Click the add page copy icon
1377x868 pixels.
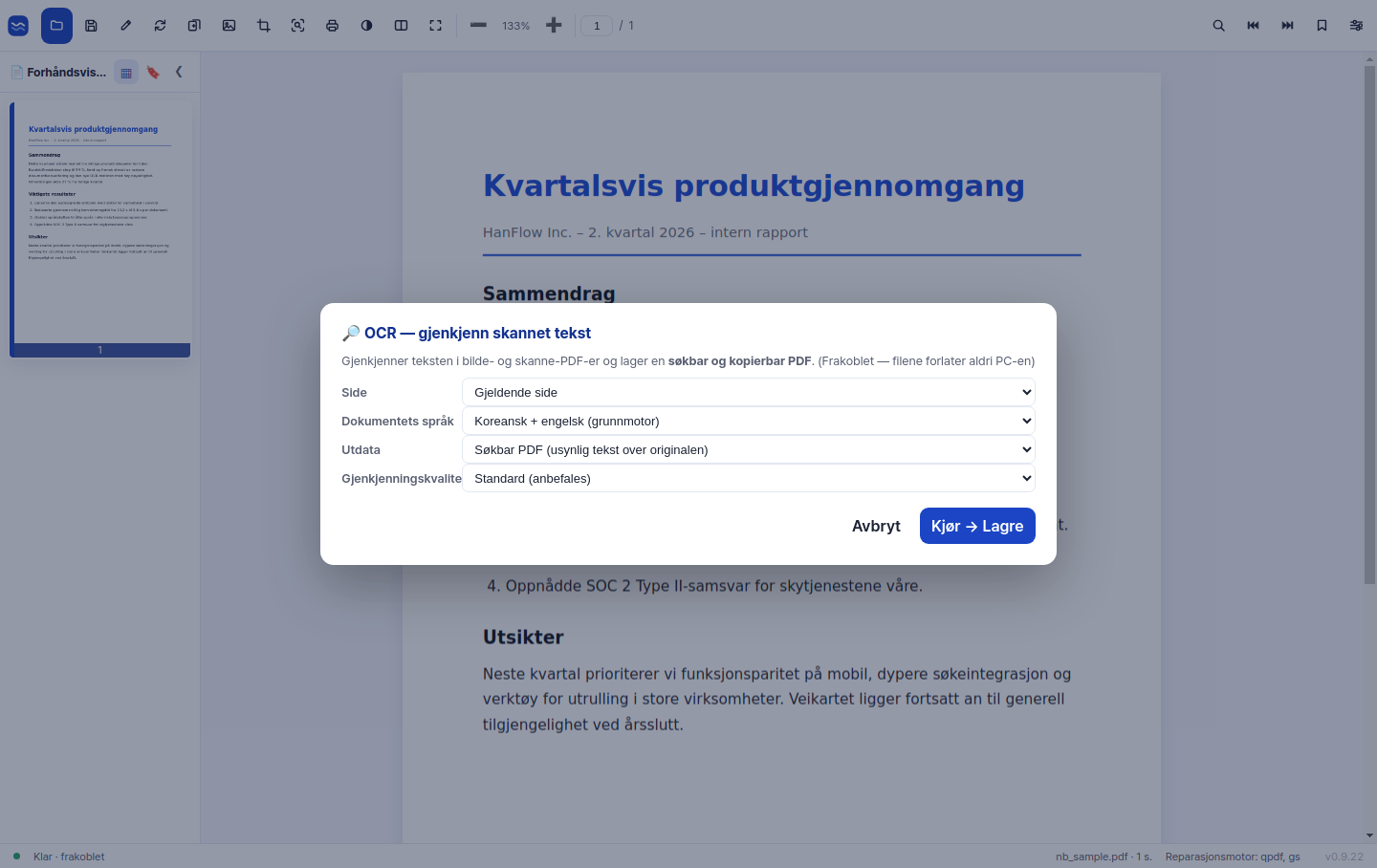click(x=194, y=26)
